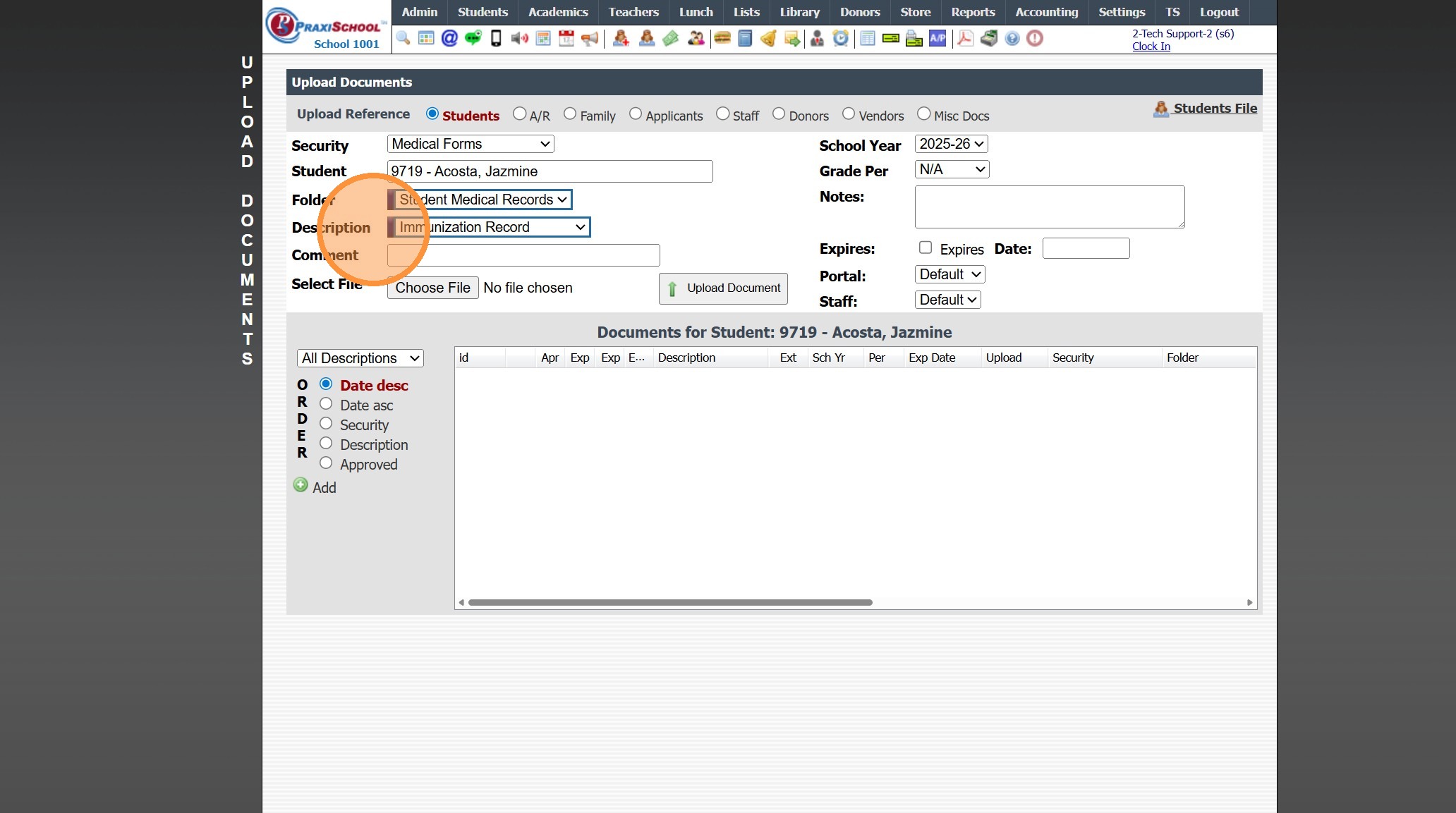Click the hamburger lunch icon

click(722, 38)
